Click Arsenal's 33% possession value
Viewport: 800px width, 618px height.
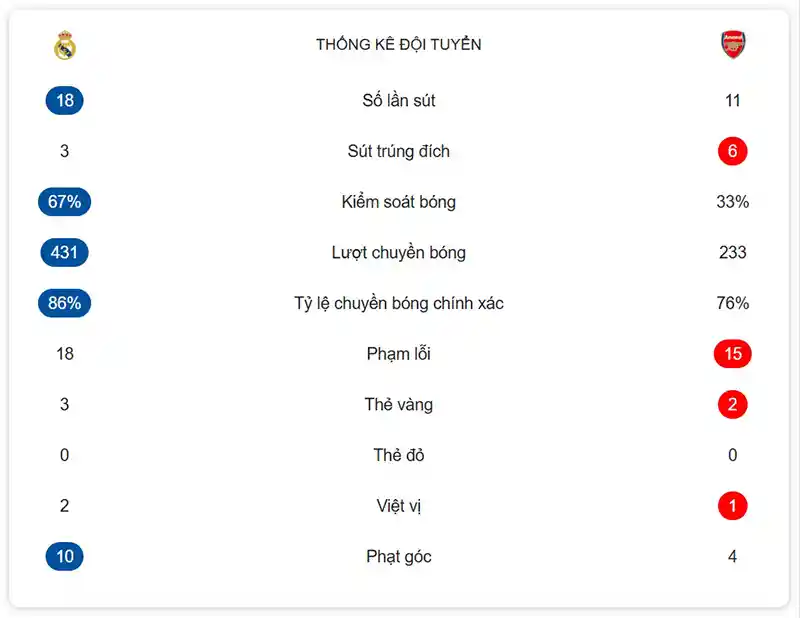click(733, 202)
